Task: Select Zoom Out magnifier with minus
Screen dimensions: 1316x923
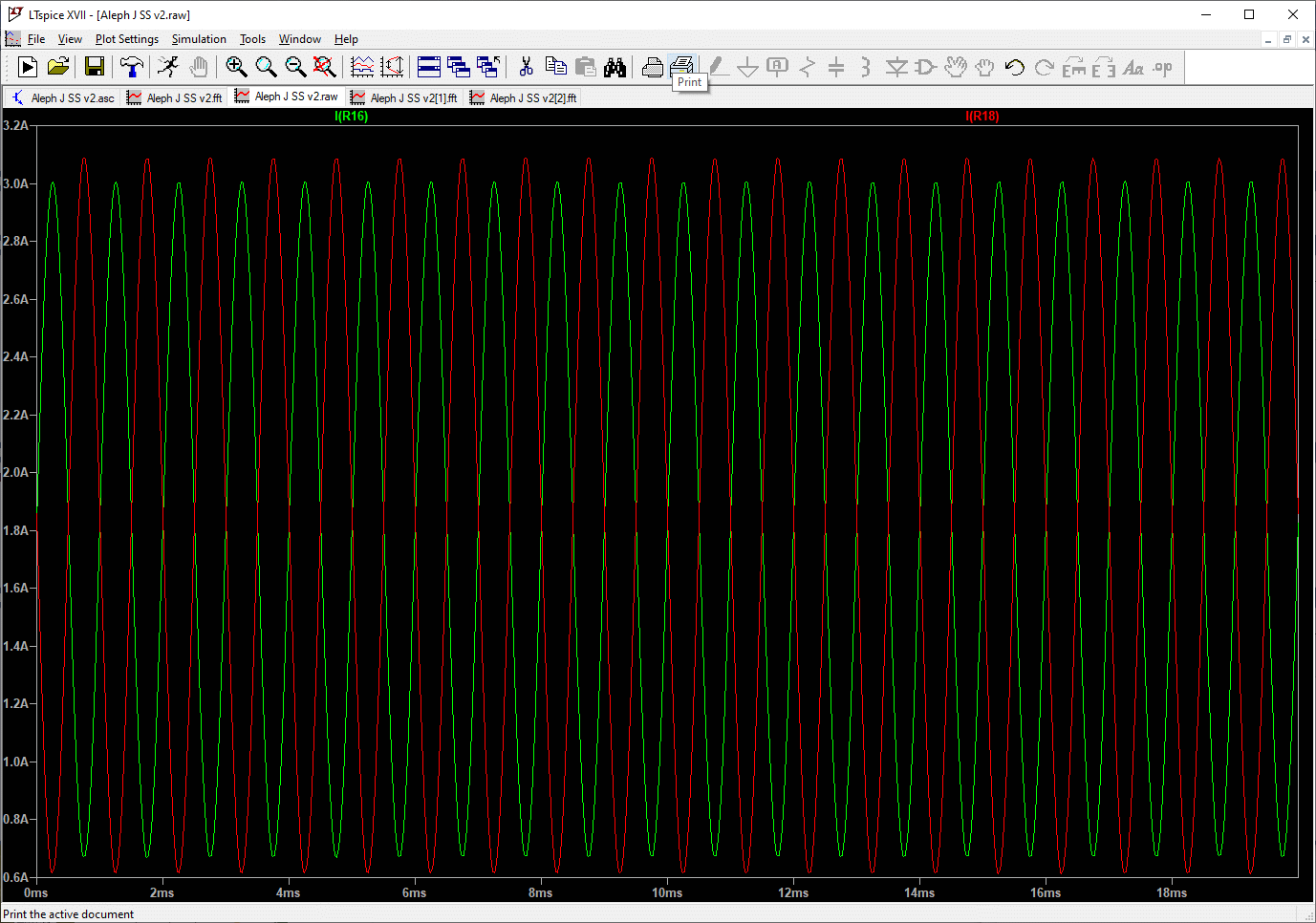Action: tap(295, 67)
